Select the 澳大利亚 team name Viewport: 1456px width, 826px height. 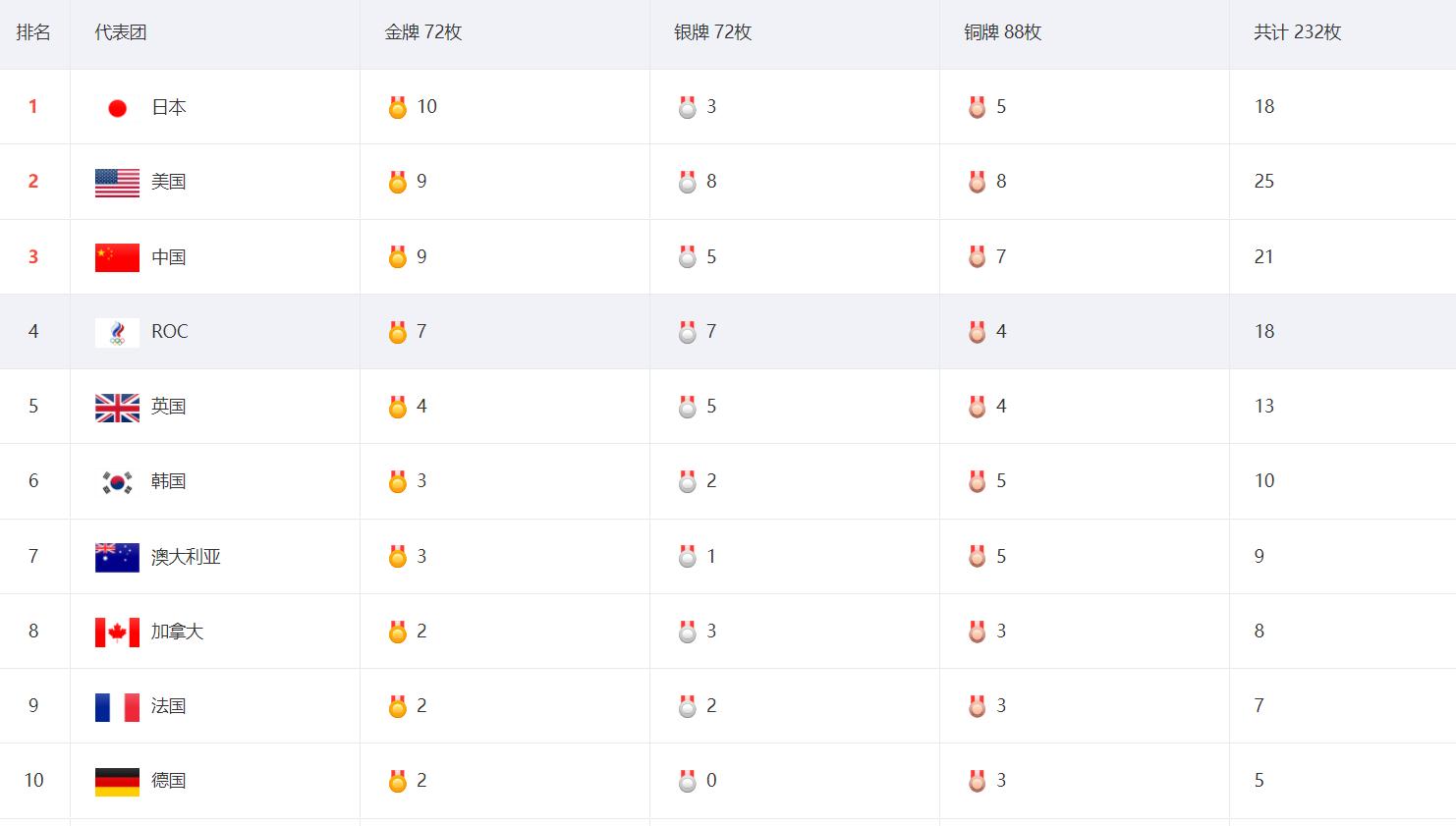187,557
